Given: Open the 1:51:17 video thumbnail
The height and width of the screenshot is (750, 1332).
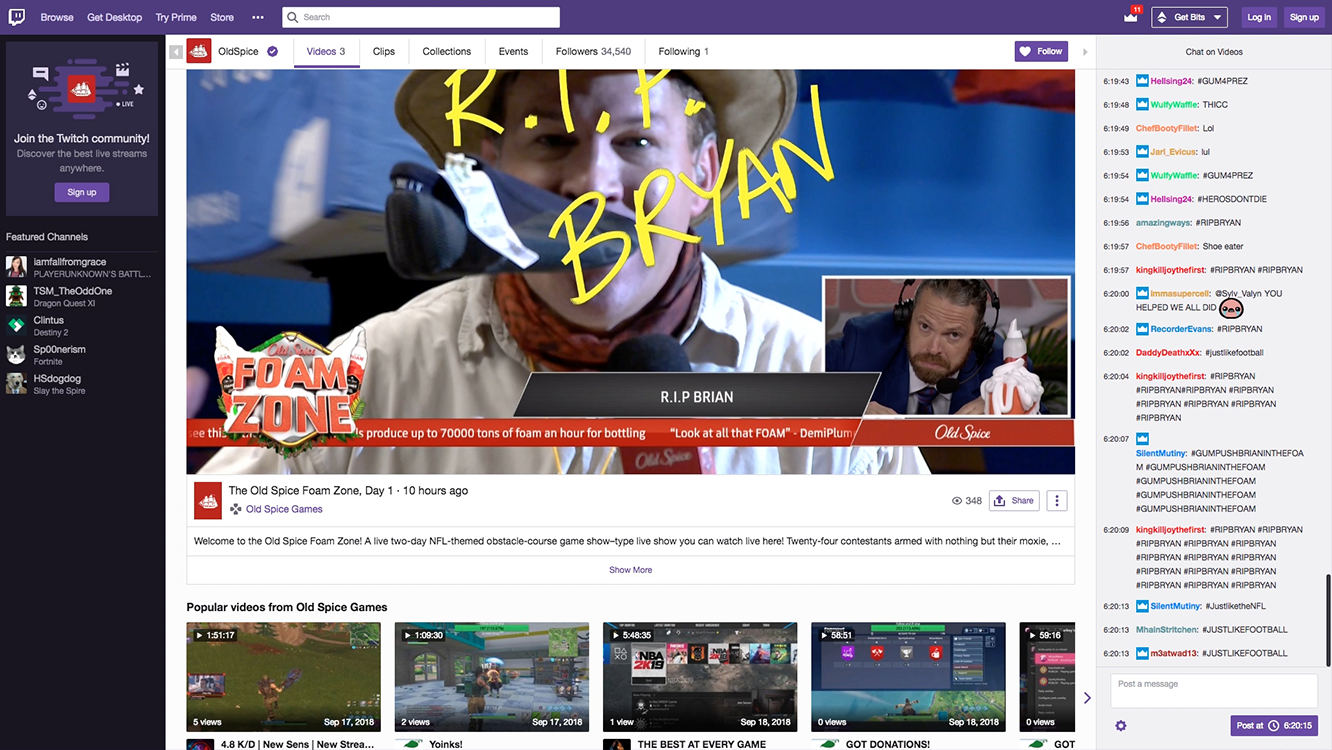Looking at the screenshot, I should (x=284, y=677).
